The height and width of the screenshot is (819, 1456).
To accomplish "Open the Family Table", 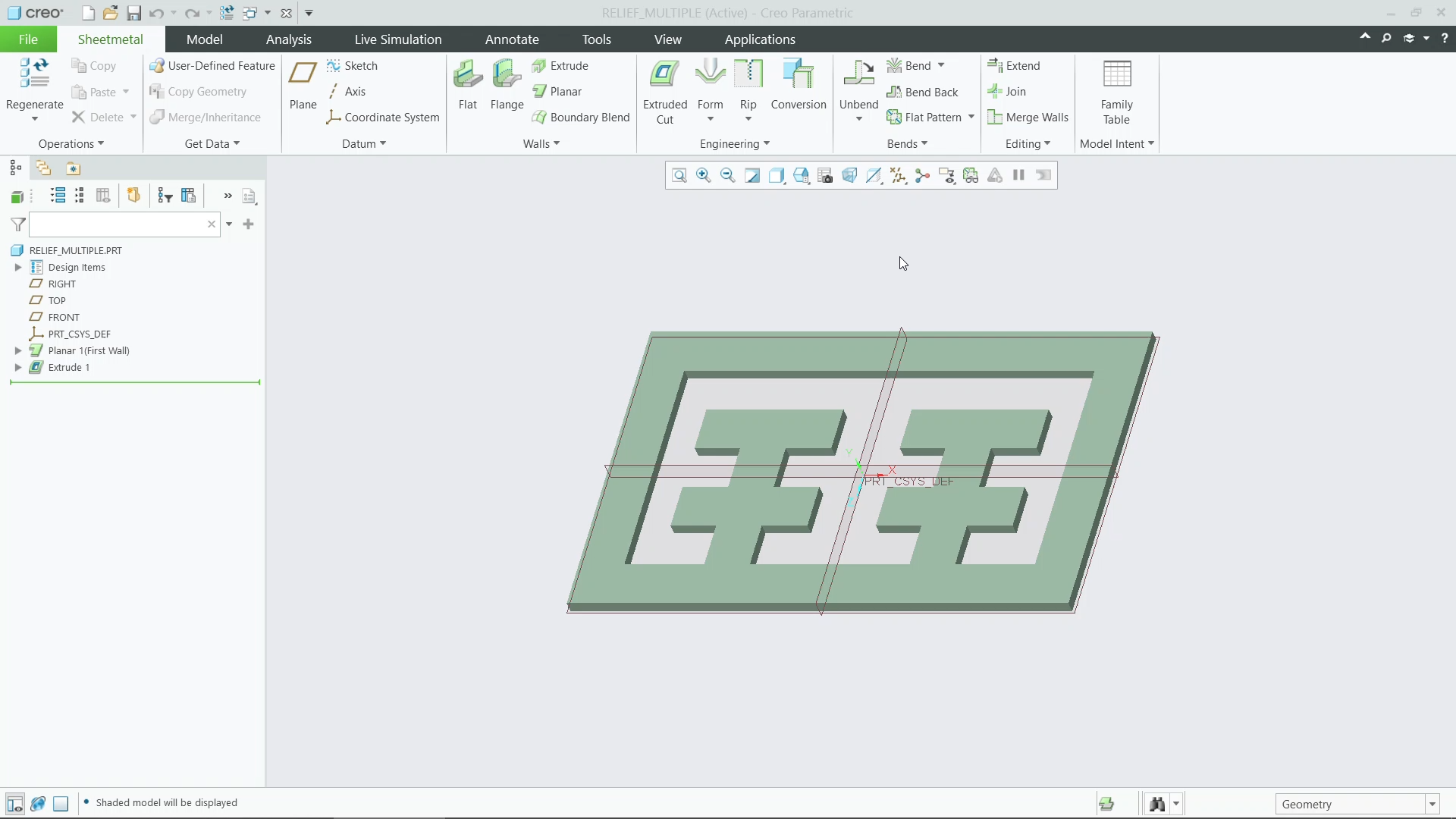I will pos(1116,91).
